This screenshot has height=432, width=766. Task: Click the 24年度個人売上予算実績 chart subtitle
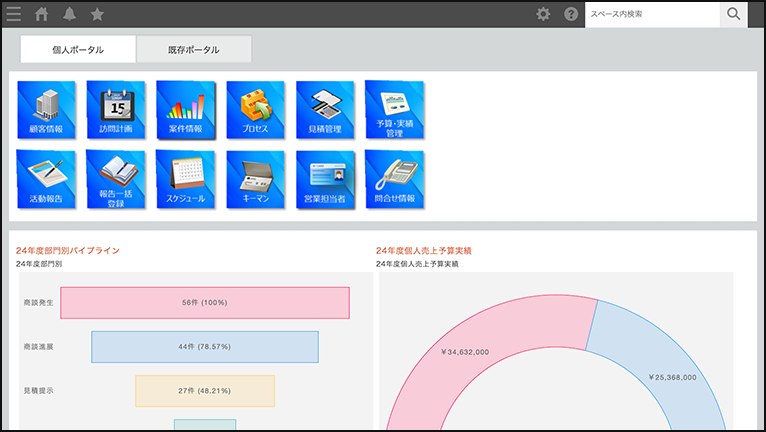tap(417, 264)
